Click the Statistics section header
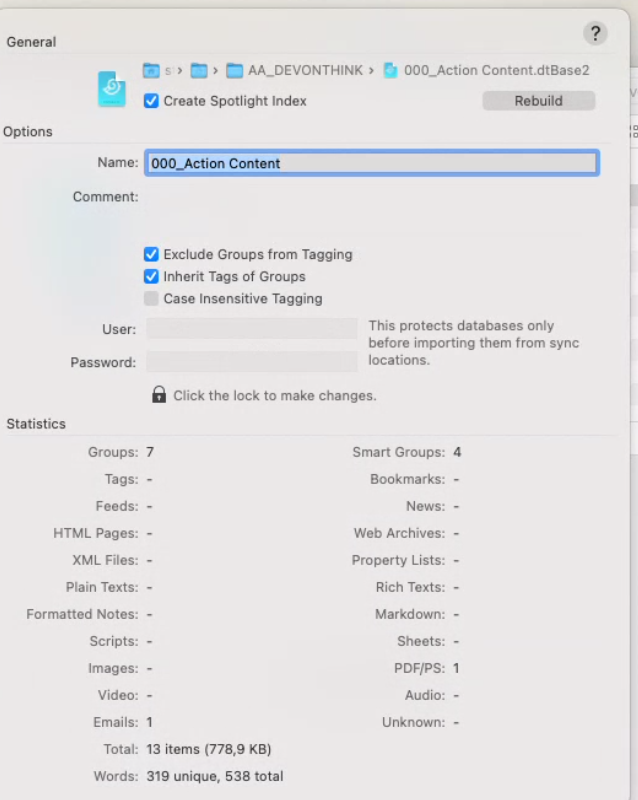Viewport: 638px width, 800px height. pyautogui.click(x=36, y=424)
